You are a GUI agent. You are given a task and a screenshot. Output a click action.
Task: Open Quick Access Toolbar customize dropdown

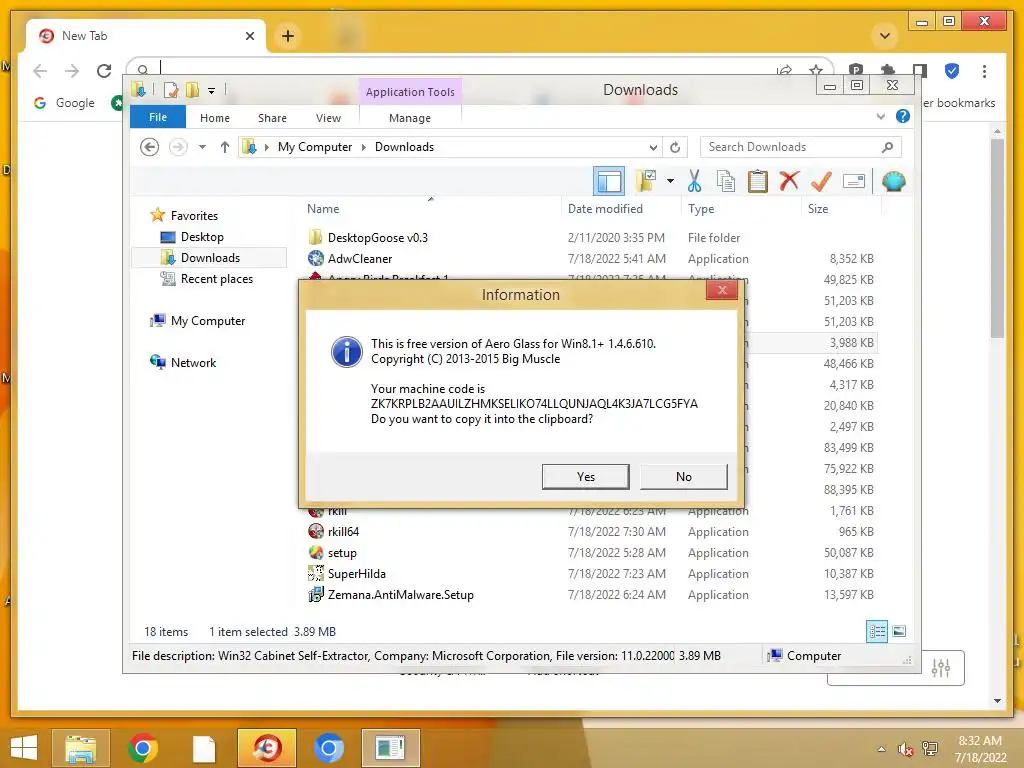pyautogui.click(x=212, y=91)
